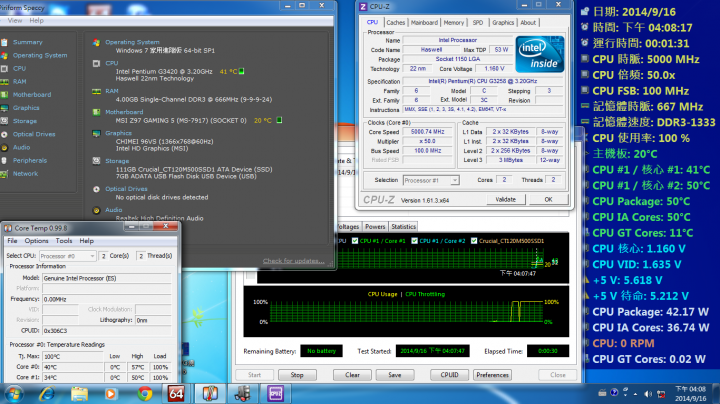Click the volume icon in system tray
Image resolution: width=720 pixels, height=404 pixels.
[x=647, y=394]
